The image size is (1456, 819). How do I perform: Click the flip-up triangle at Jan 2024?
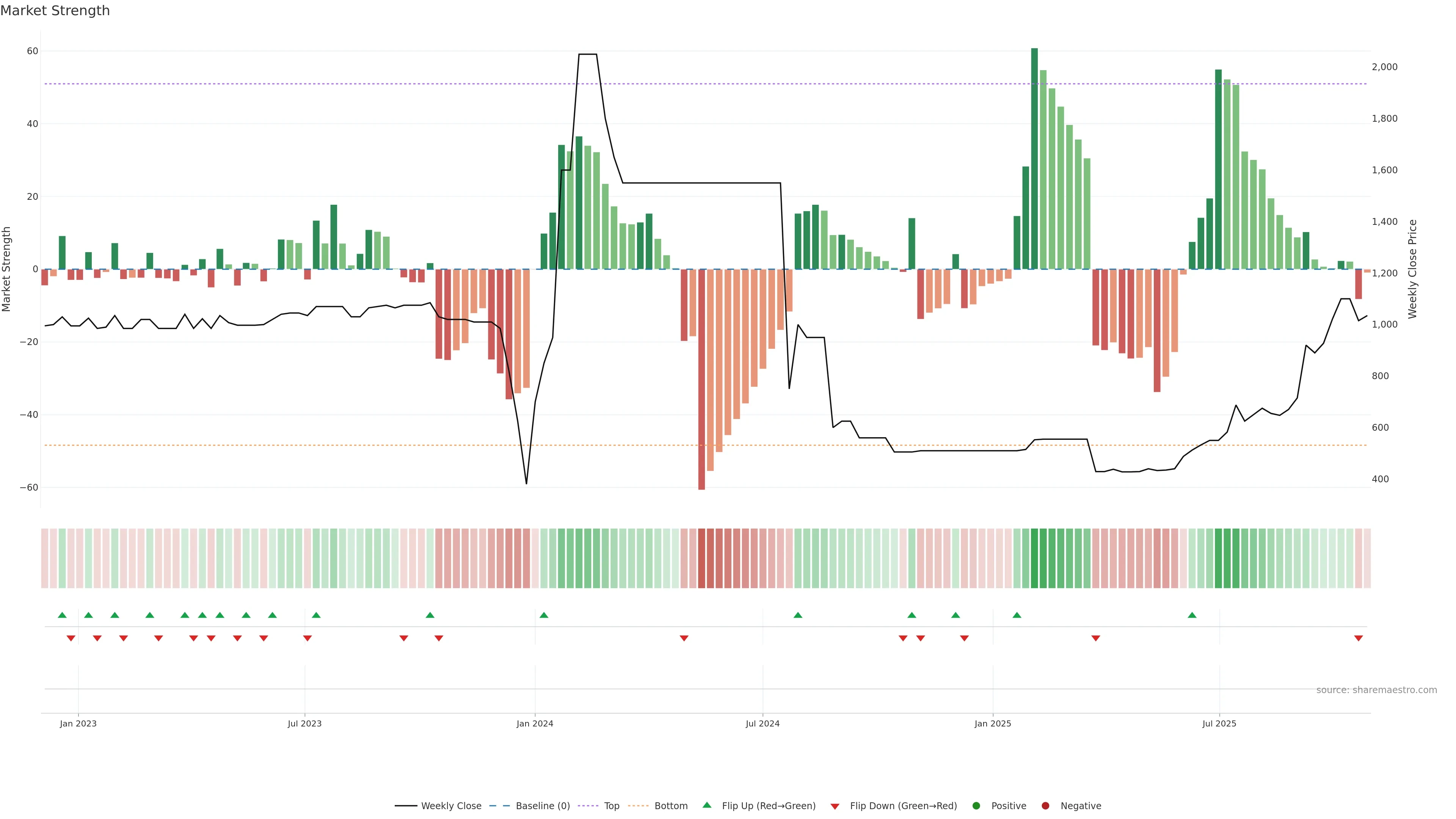(x=544, y=615)
